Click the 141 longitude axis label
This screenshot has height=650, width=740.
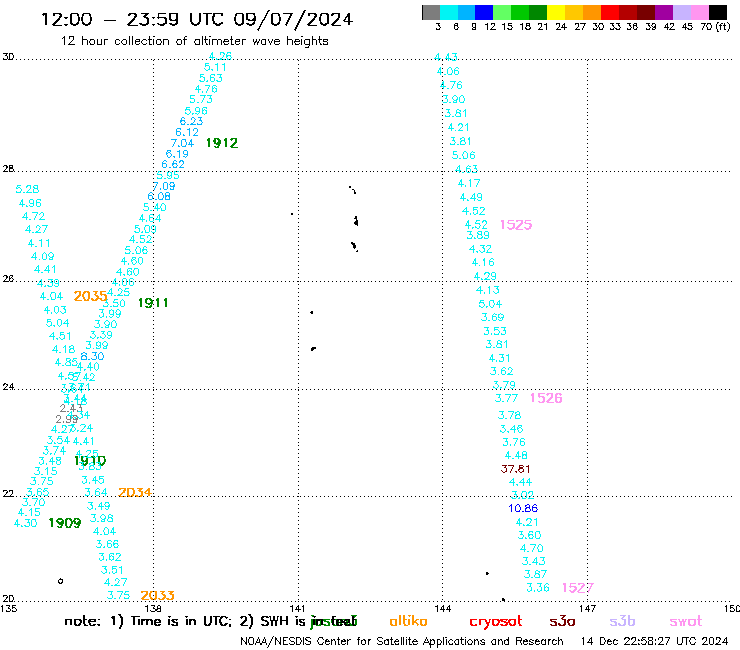point(297,608)
